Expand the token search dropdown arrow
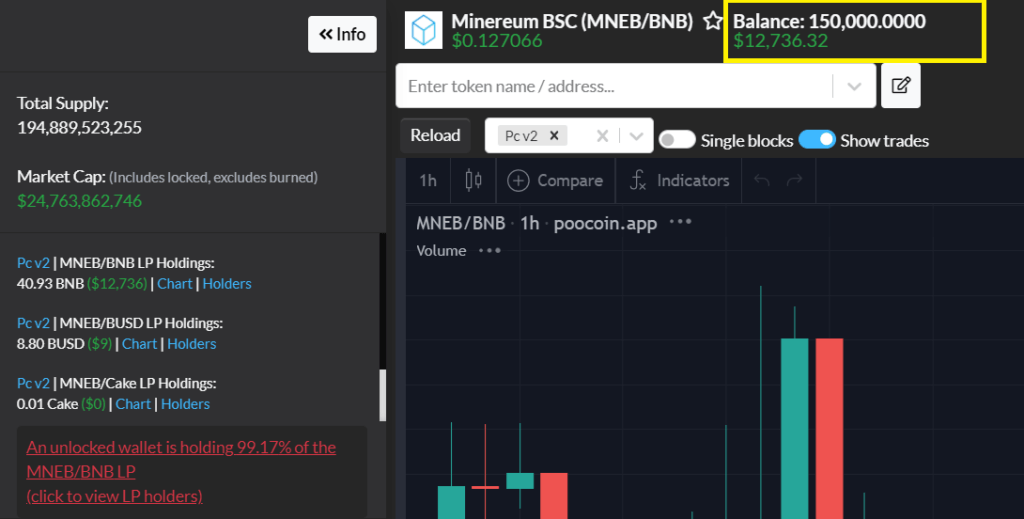This screenshot has width=1024, height=519. coord(854,86)
